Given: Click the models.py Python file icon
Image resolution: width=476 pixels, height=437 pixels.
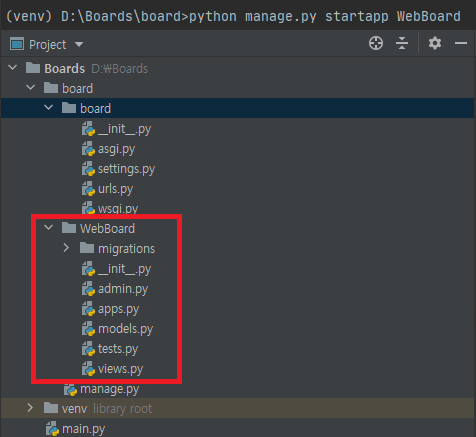Looking at the screenshot, I should 88,328.
